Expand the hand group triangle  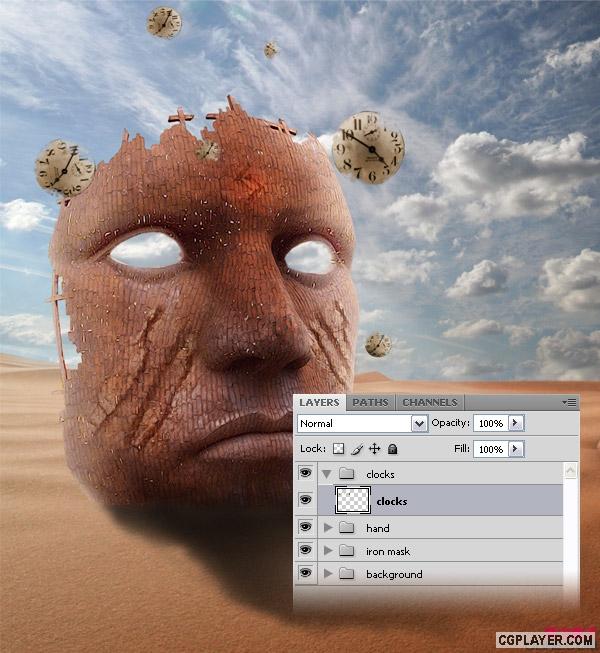[328, 528]
